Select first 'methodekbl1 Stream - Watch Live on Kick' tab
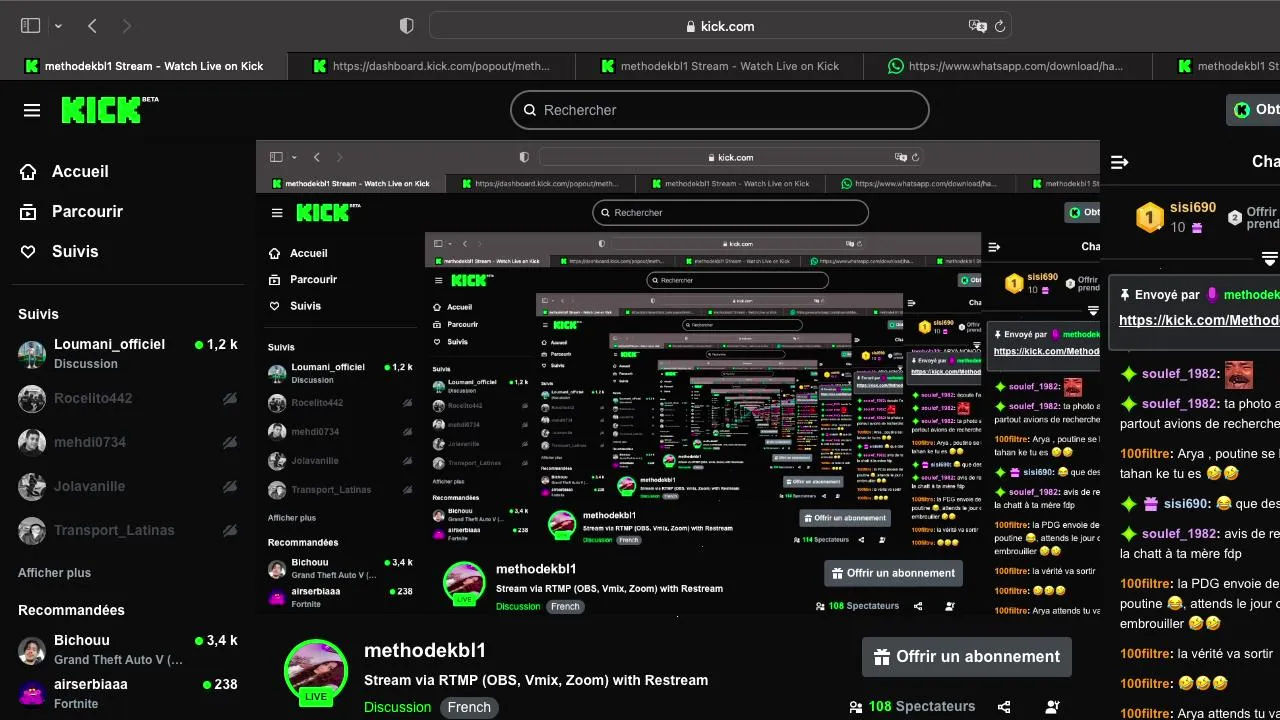This screenshot has width=1280, height=720. click(x=144, y=66)
